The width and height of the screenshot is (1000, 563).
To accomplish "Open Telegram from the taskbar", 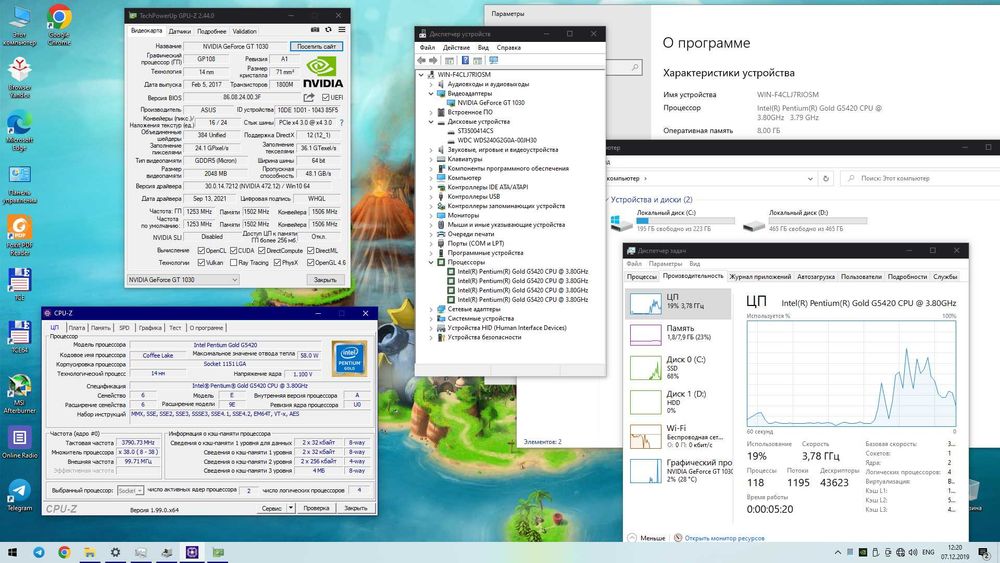I will click(39, 552).
